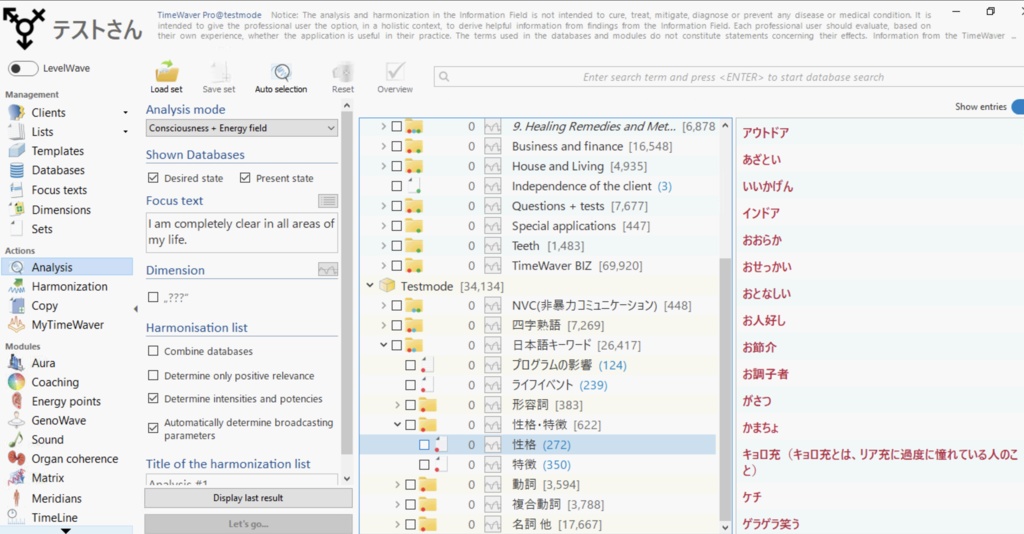Uncheck the Present state checkbox
1024x534 pixels.
click(x=245, y=178)
